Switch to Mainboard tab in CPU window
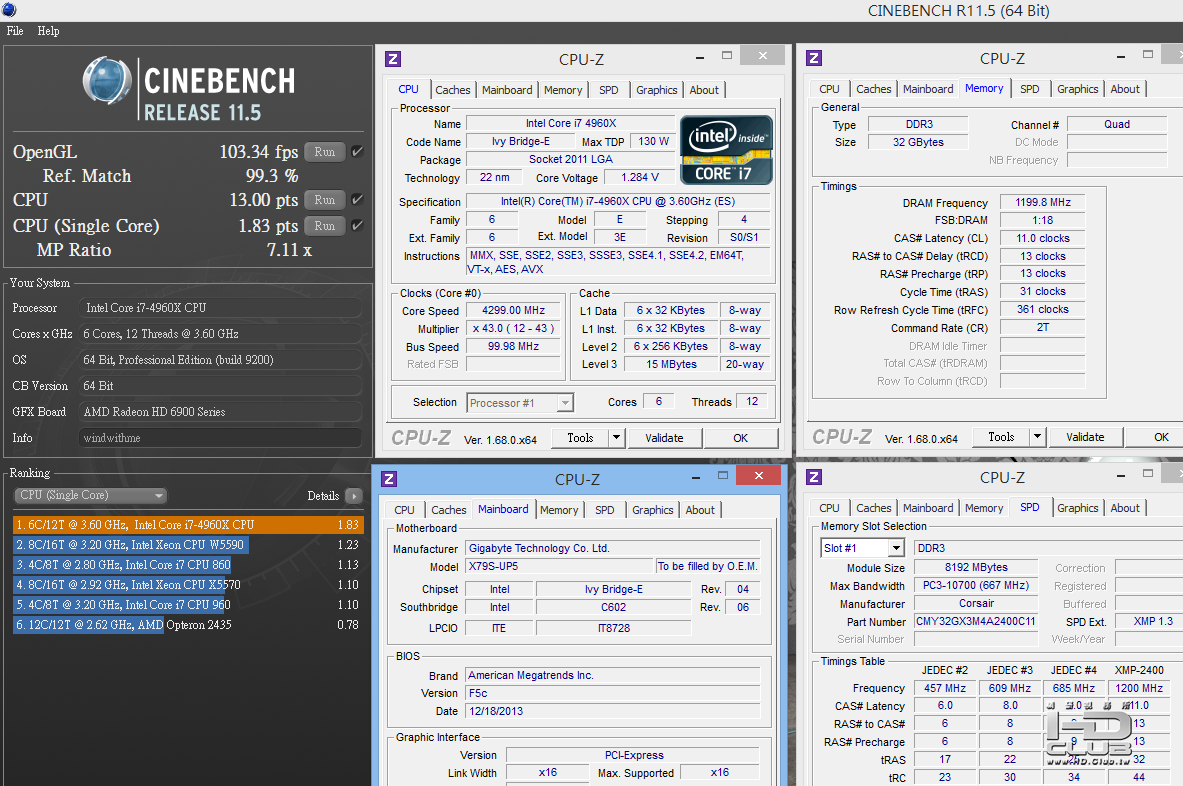1183x786 pixels. (x=507, y=90)
